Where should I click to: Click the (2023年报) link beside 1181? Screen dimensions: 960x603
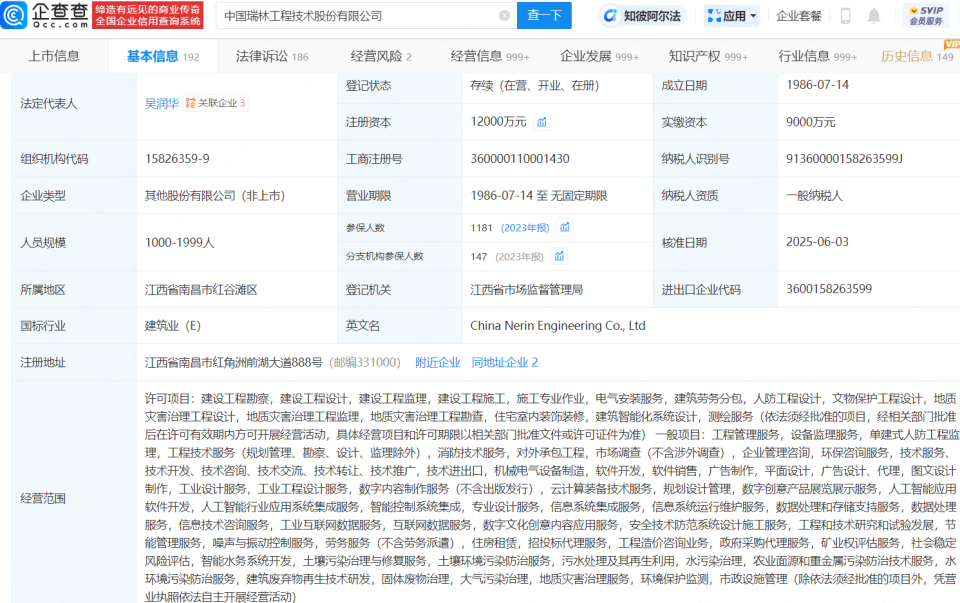point(525,228)
